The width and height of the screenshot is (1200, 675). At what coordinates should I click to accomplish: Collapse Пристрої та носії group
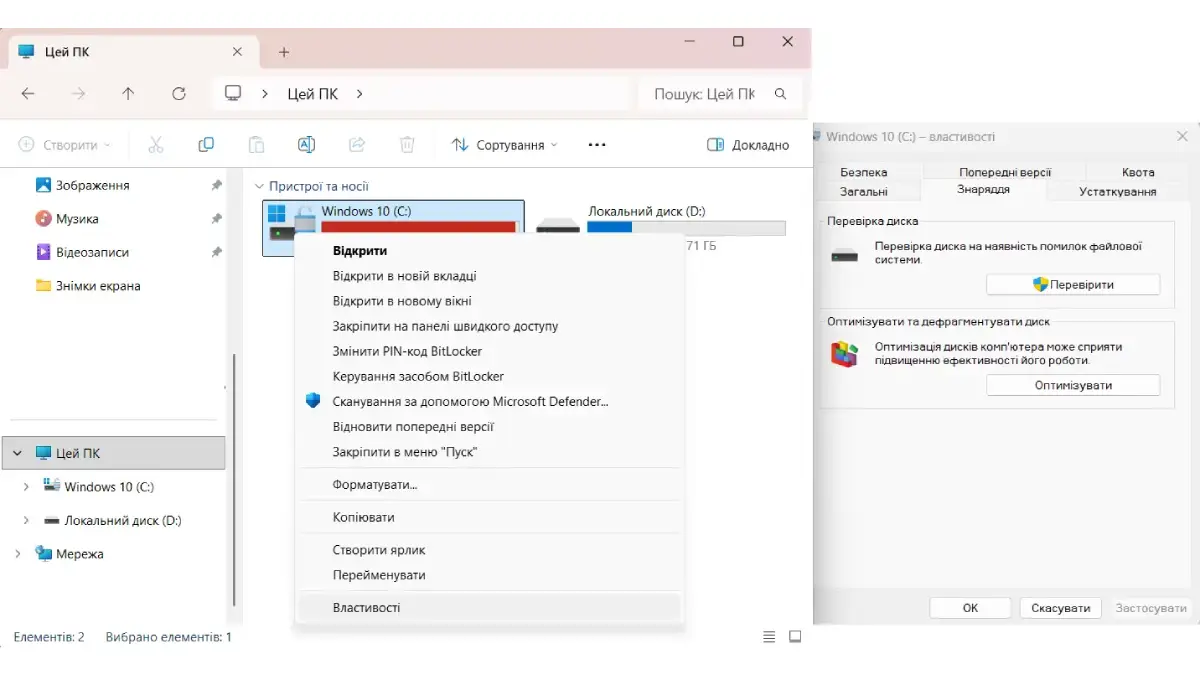click(259, 186)
